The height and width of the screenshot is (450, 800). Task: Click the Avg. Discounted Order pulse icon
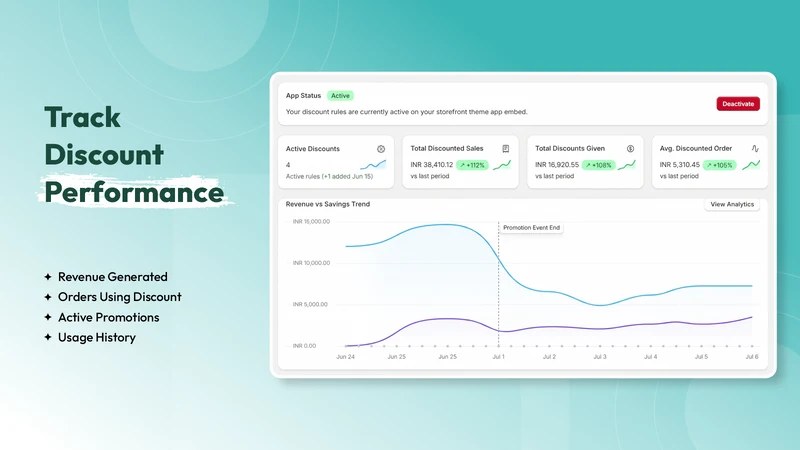755,148
